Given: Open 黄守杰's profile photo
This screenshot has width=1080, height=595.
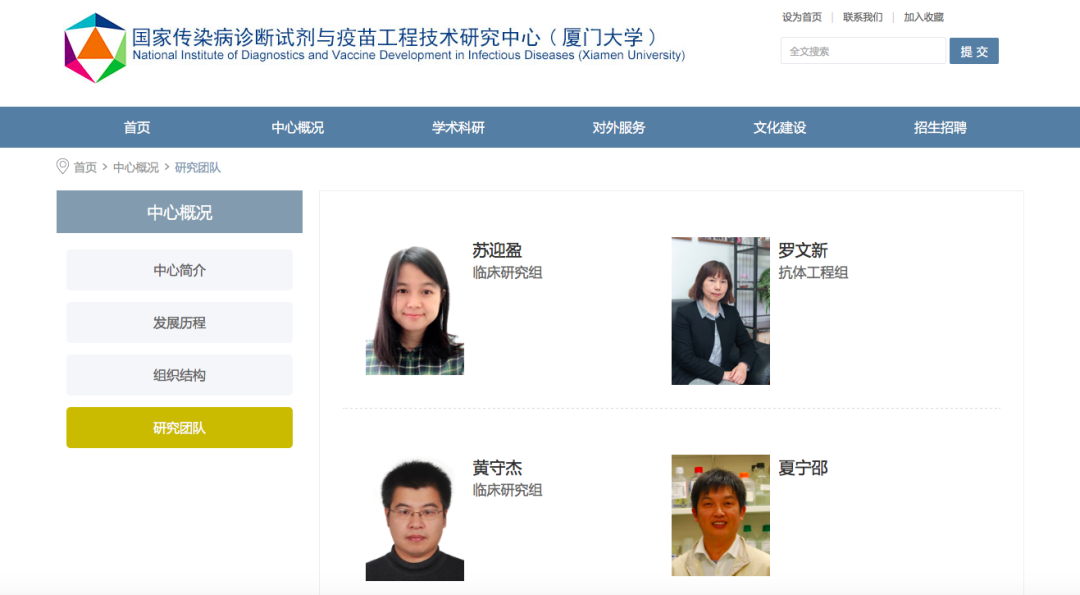Looking at the screenshot, I should (x=415, y=520).
